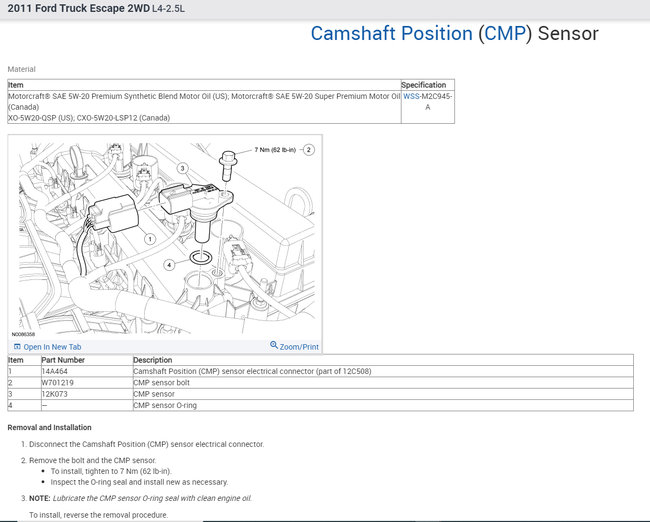Click the '2011 Ford Truck Escape 2WD' vehicle header
The height and width of the screenshot is (522, 650).
tap(79, 9)
